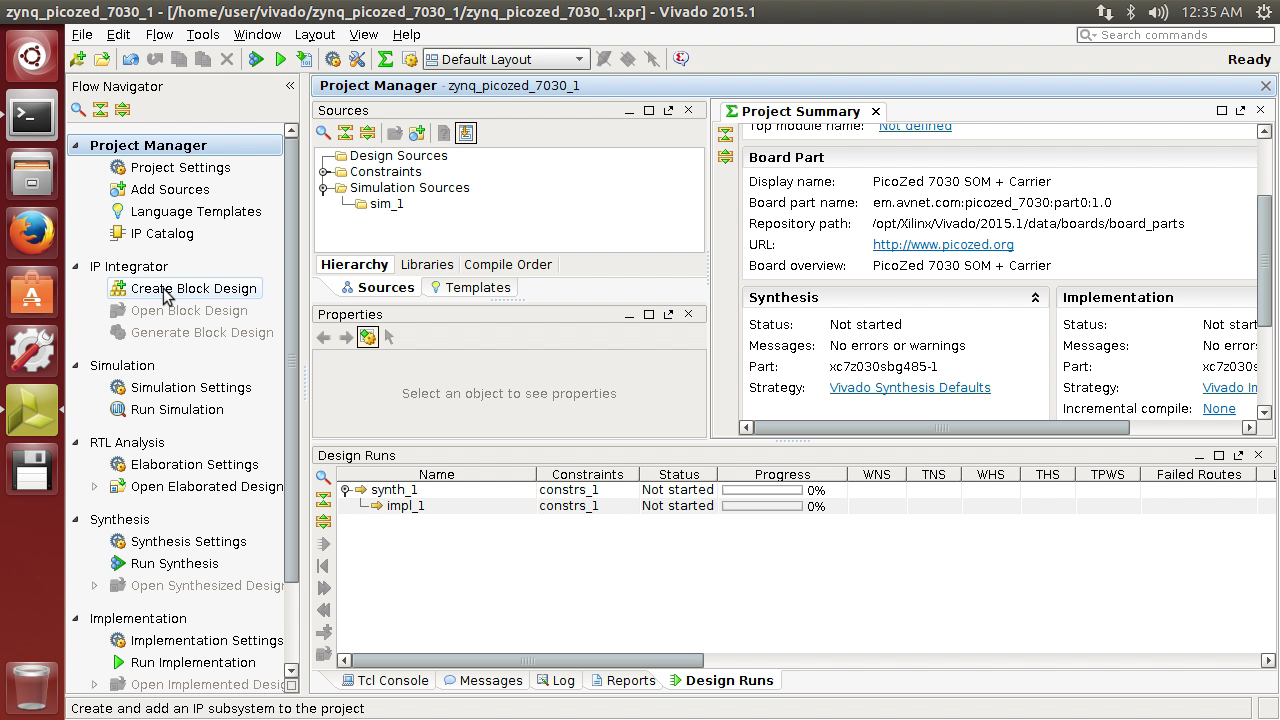1280x720 pixels.
Task: Toggle the highlighted properties-view icon in Sources toolbar
Action: (x=466, y=132)
